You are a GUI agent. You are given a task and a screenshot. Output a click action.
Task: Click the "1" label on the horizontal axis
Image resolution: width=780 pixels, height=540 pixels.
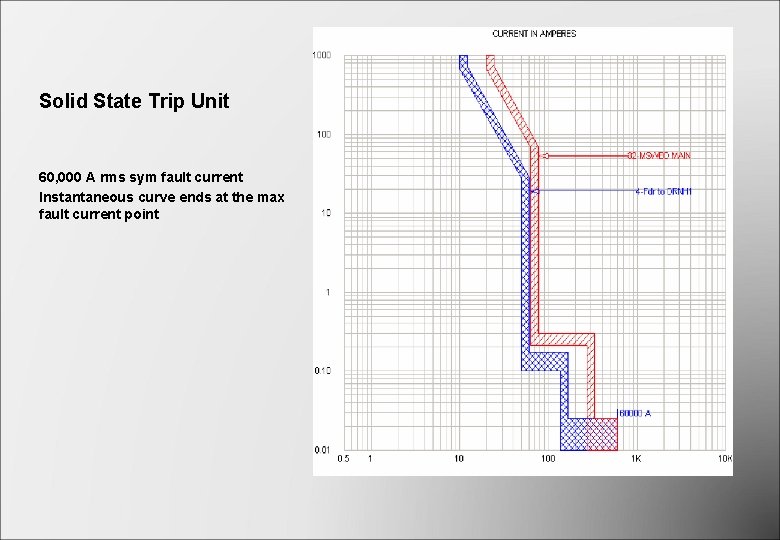(370, 459)
